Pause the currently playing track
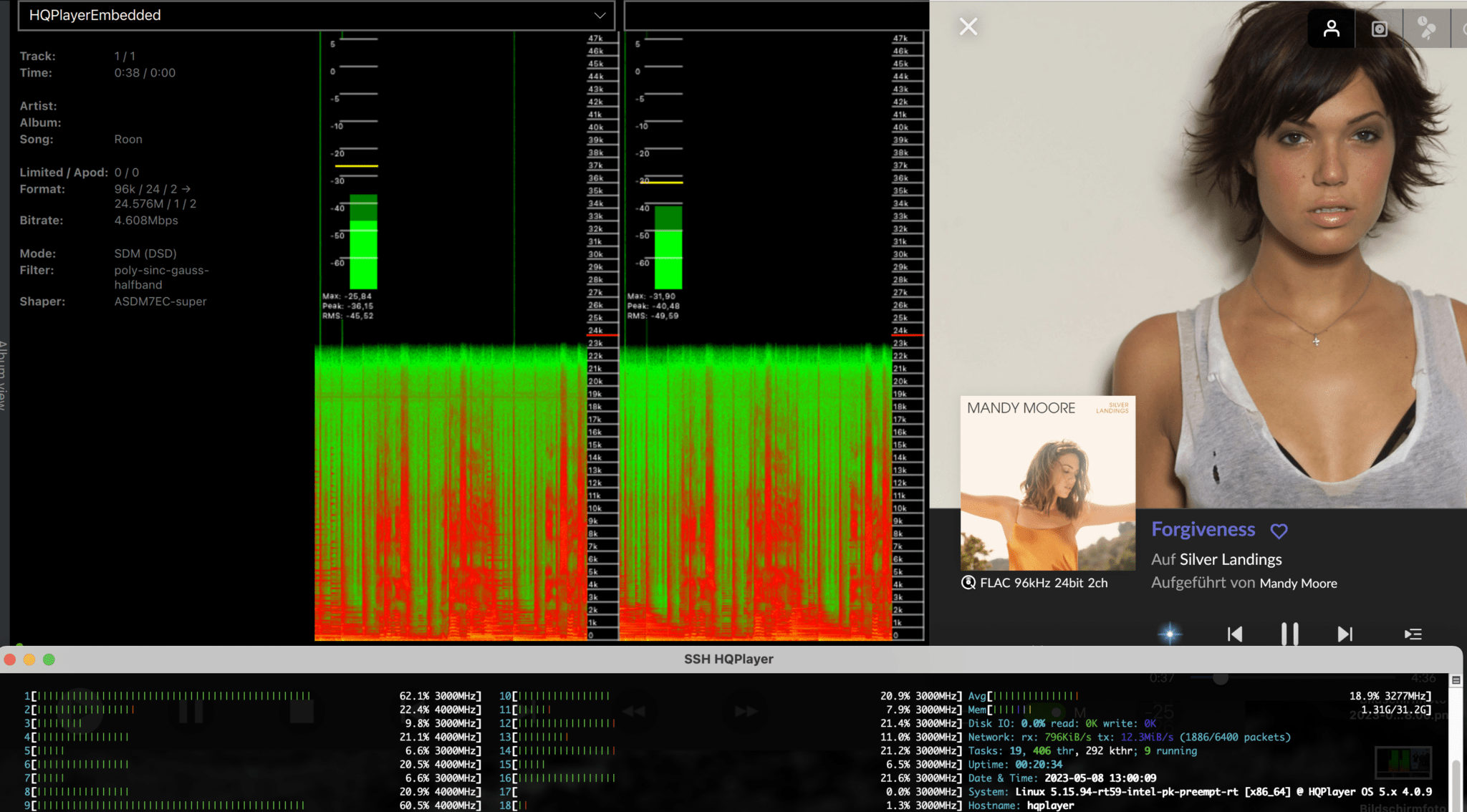Screen dimensions: 1467x812 click(x=1289, y=634)
